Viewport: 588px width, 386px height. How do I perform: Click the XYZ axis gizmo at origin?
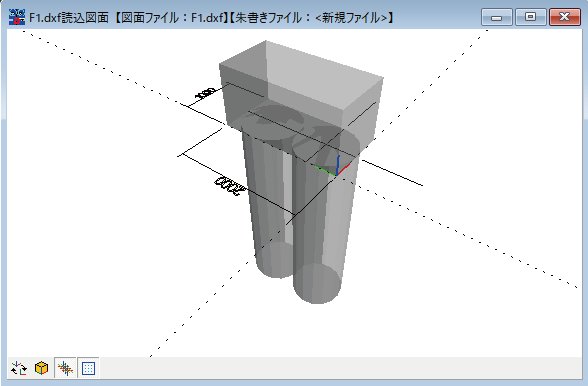(335, 167)
